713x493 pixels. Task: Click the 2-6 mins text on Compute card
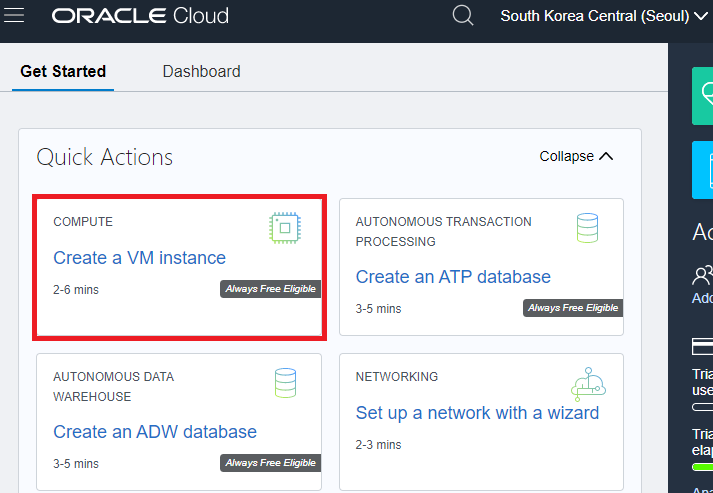click(75, 290)
